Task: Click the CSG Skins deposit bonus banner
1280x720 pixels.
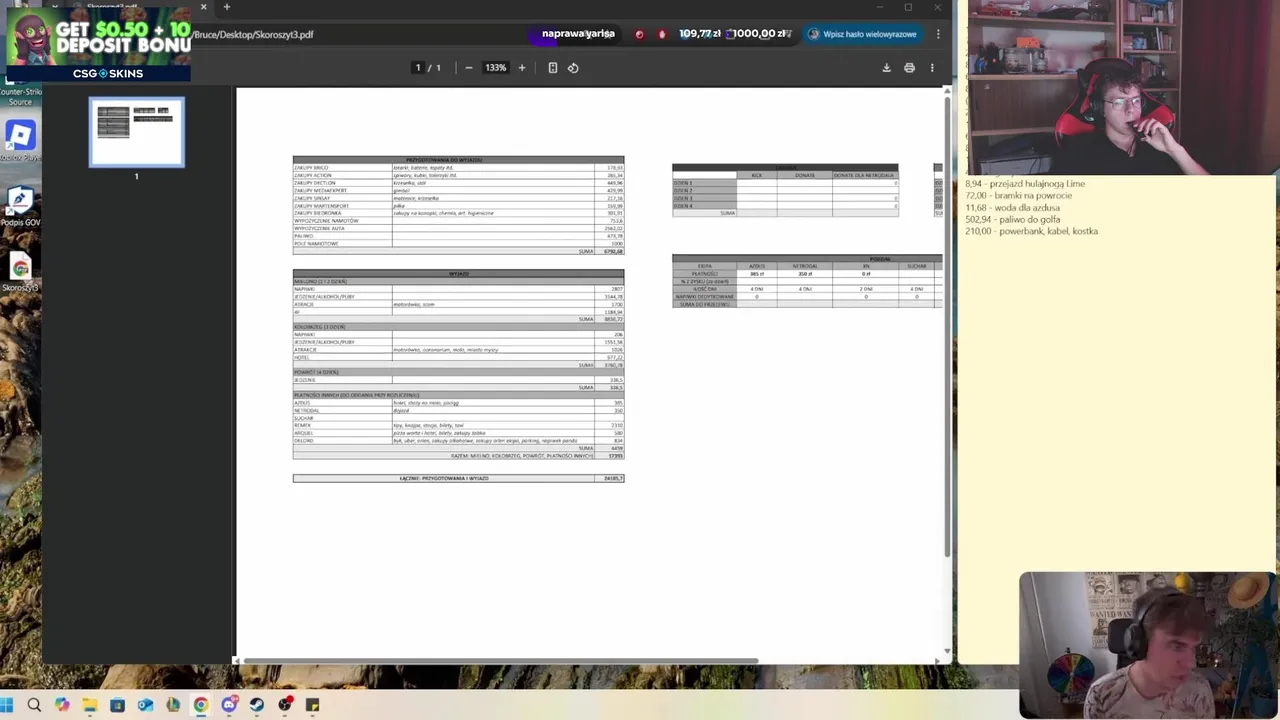Action: pyautogui.click(x=97, y=42)
